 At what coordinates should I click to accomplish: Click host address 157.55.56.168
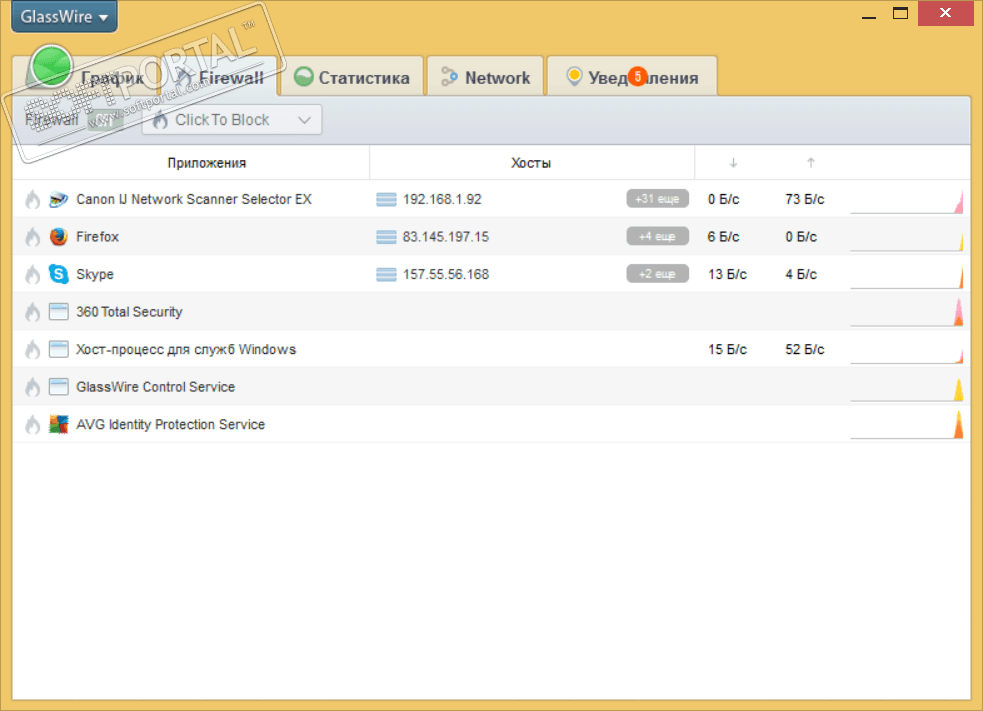click(446, 275)
